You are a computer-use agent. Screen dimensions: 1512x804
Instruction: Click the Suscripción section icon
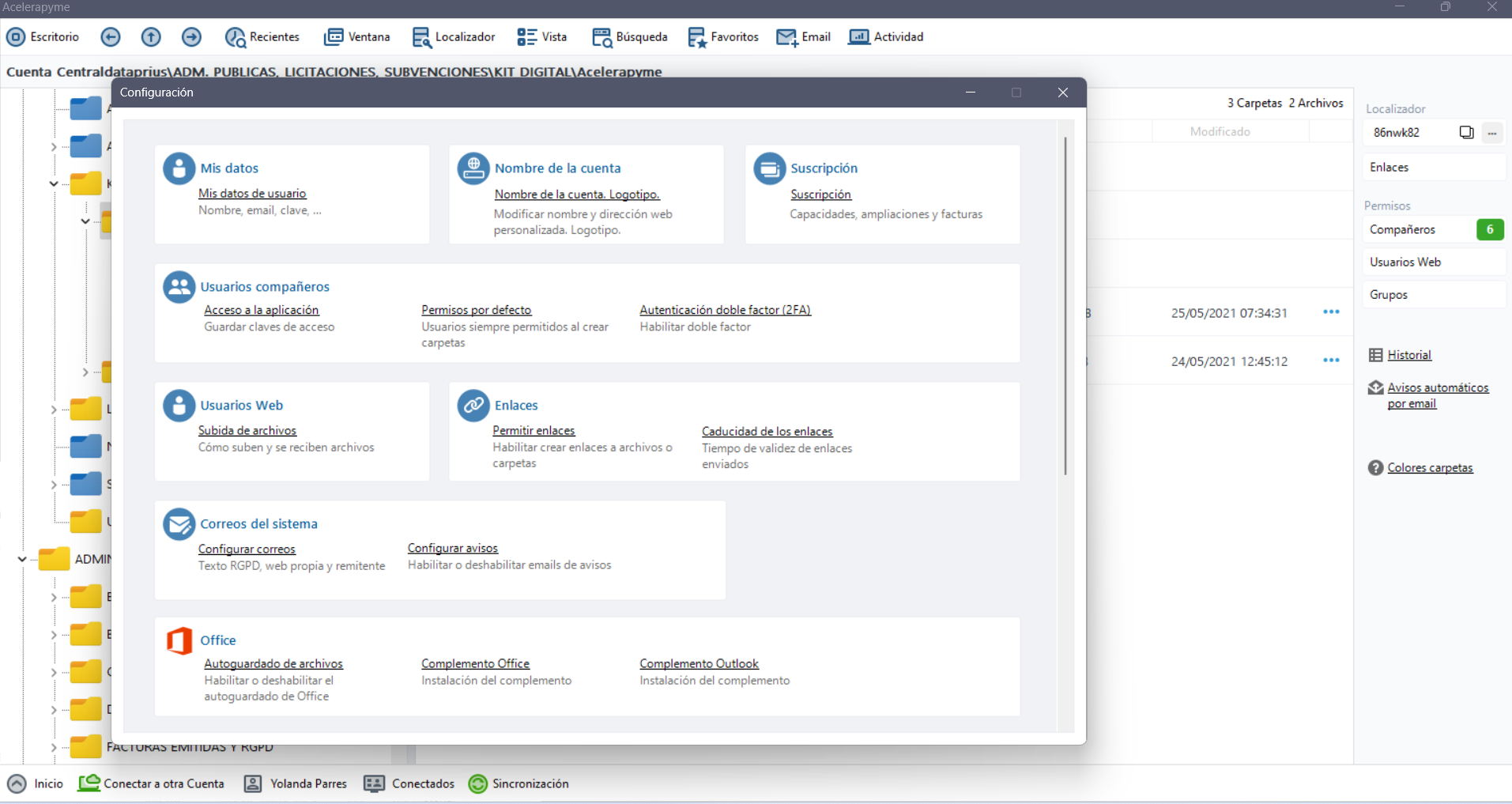pos(770,168)
